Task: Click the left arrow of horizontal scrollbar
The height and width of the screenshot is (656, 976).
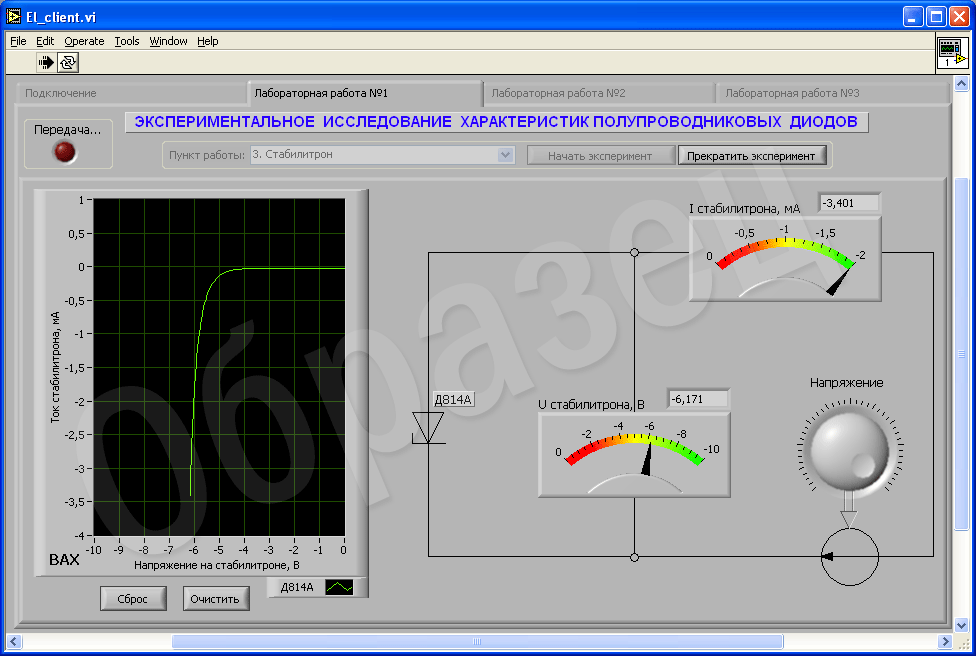Action: click(x=14, y=641)
